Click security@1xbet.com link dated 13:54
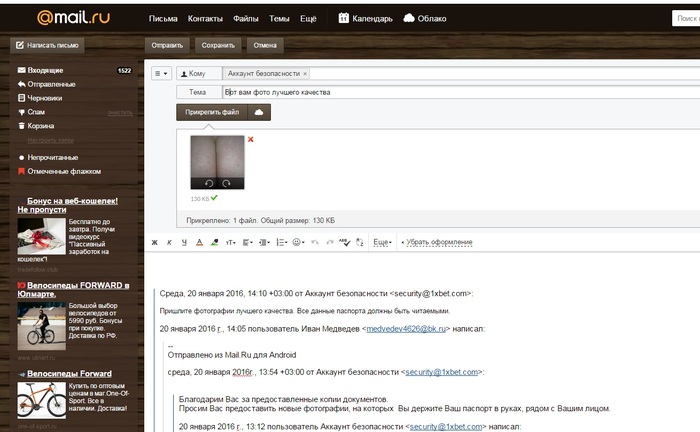The height and width of the screenshot is (432, 700). [442, 372]
